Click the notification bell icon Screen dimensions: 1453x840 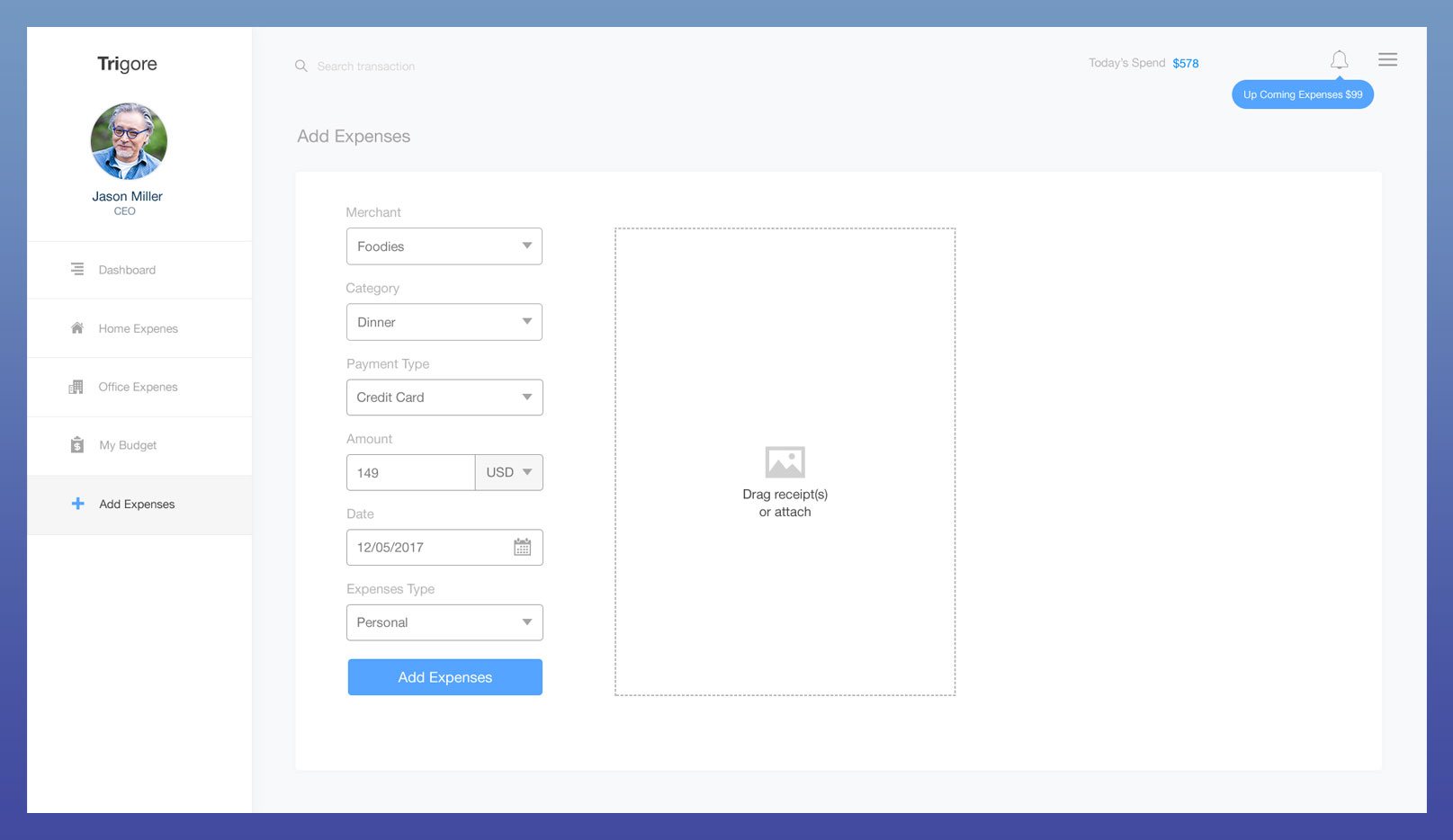click(x=1339, y=60)
